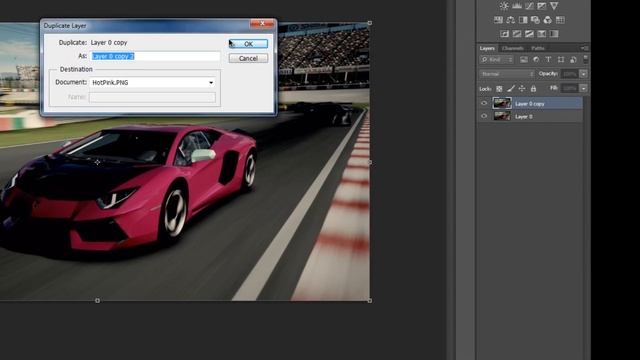Select the Layer 0 copy thumbnail
Screen dimensions: 640x360
coord(502,103)
